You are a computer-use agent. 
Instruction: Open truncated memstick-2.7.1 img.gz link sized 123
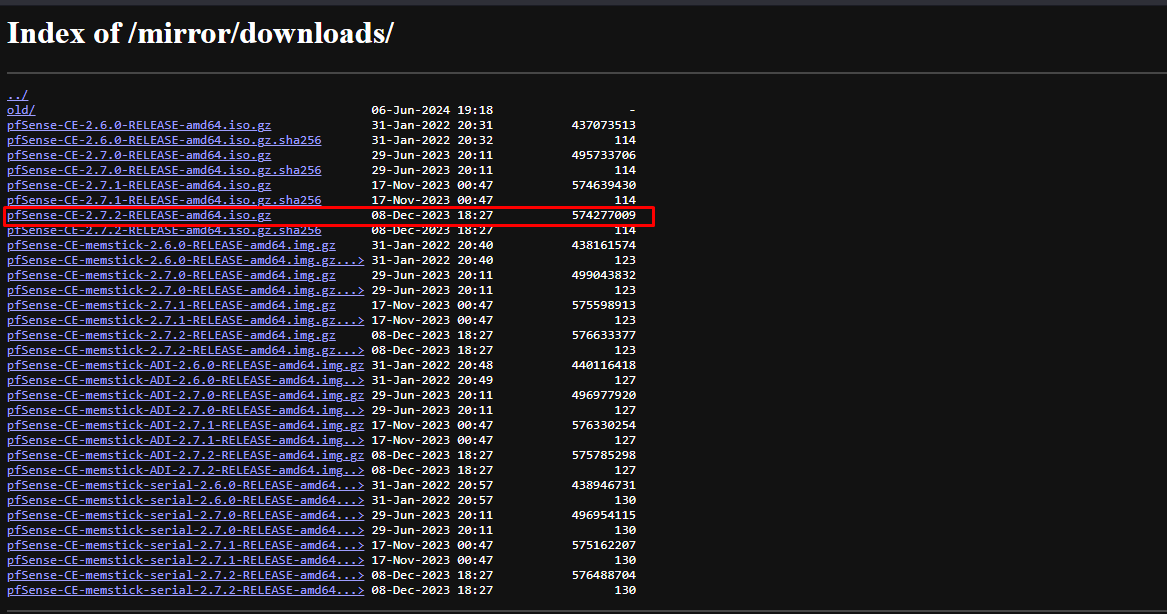pyautogui.click(x=185, y=320)
